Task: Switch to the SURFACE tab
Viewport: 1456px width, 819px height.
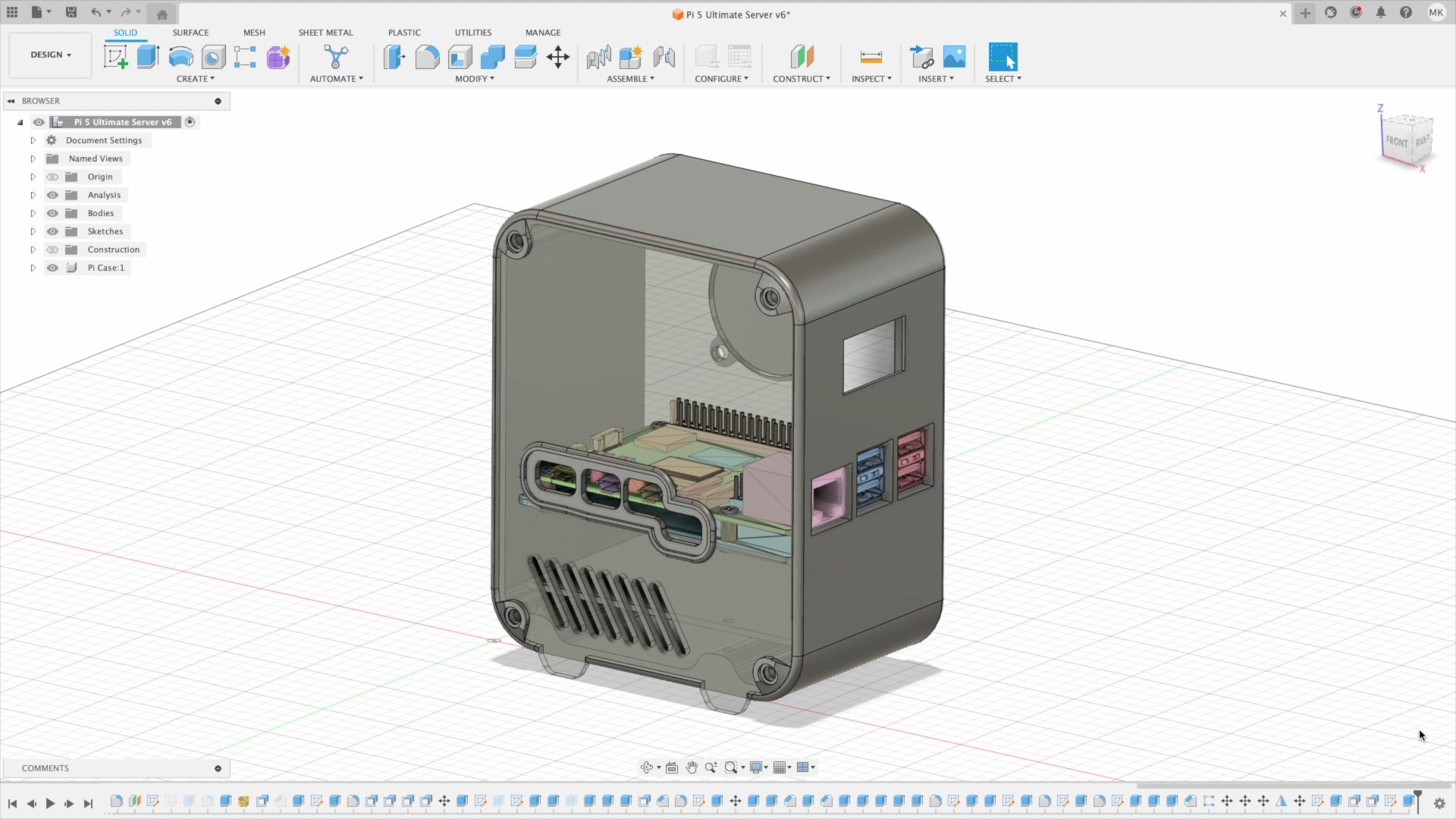Action: [x=190, y=33]
